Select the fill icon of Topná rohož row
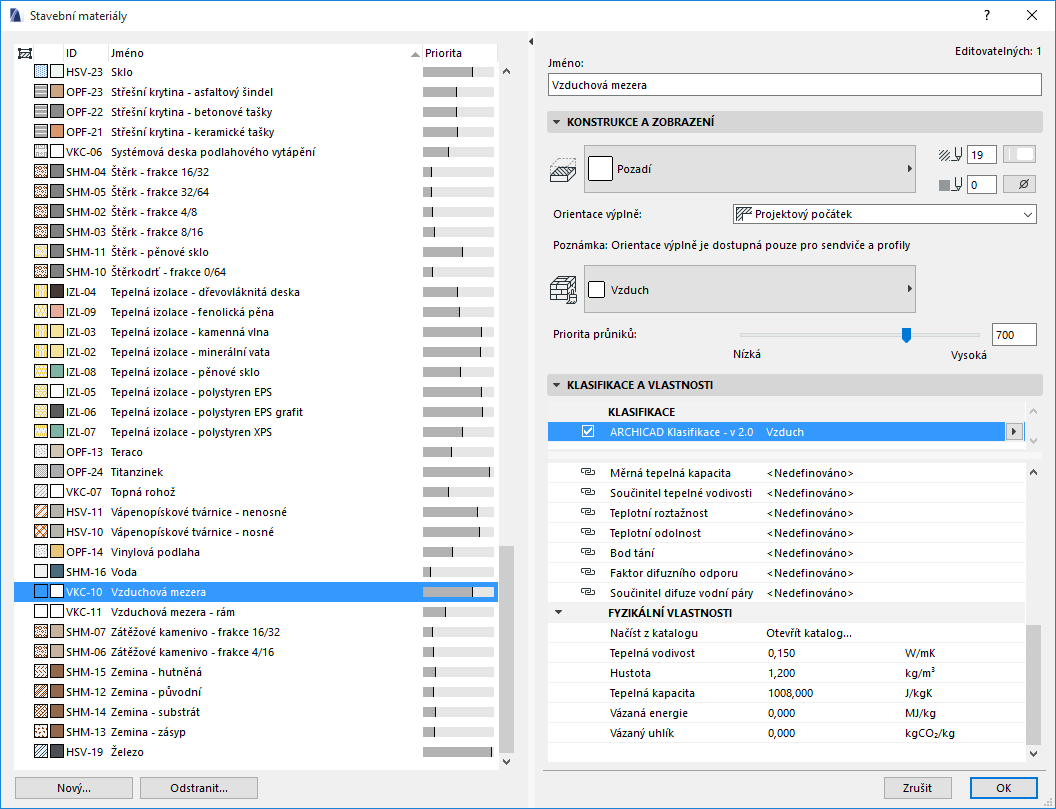 [x=41, y=492]
